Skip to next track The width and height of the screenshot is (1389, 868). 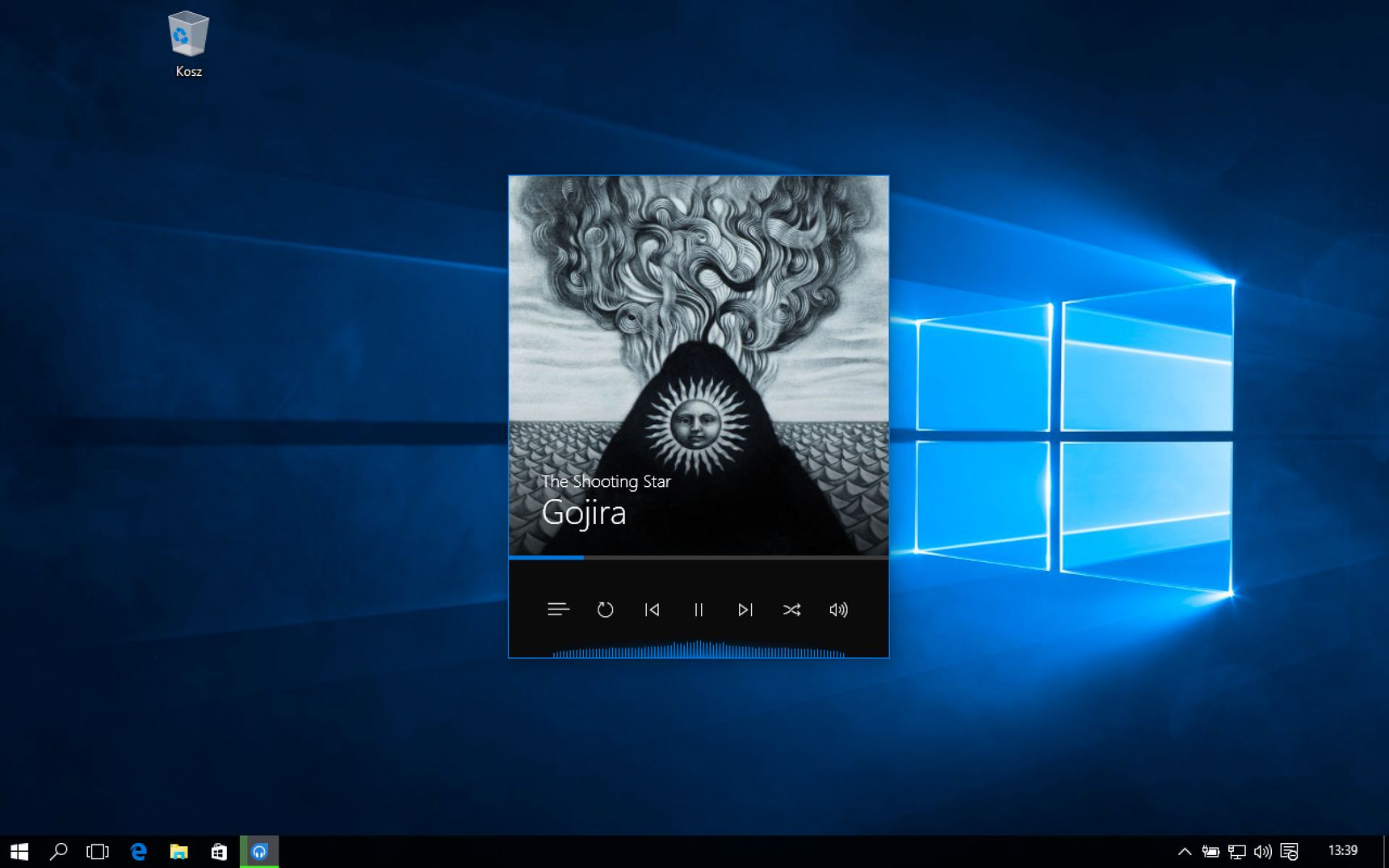745,610
